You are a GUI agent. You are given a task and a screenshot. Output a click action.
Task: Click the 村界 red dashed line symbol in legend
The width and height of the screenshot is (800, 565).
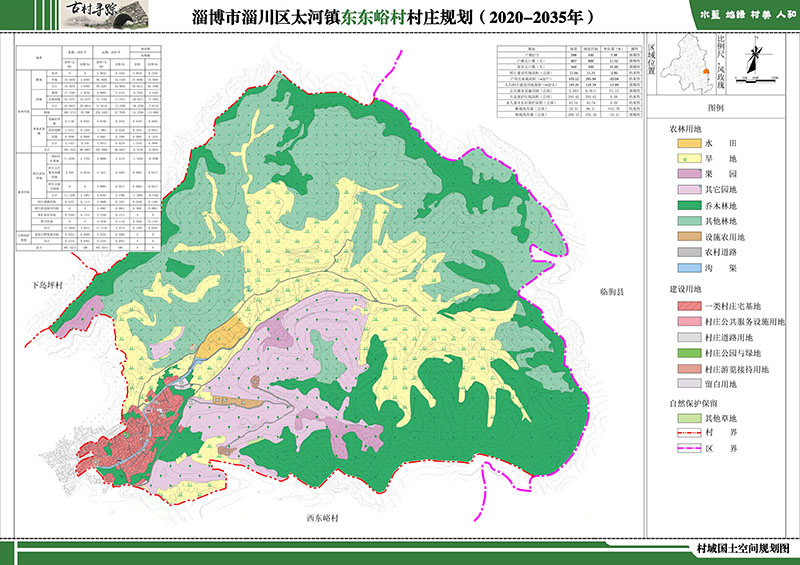pyautogui.click(x=689, y=433)
